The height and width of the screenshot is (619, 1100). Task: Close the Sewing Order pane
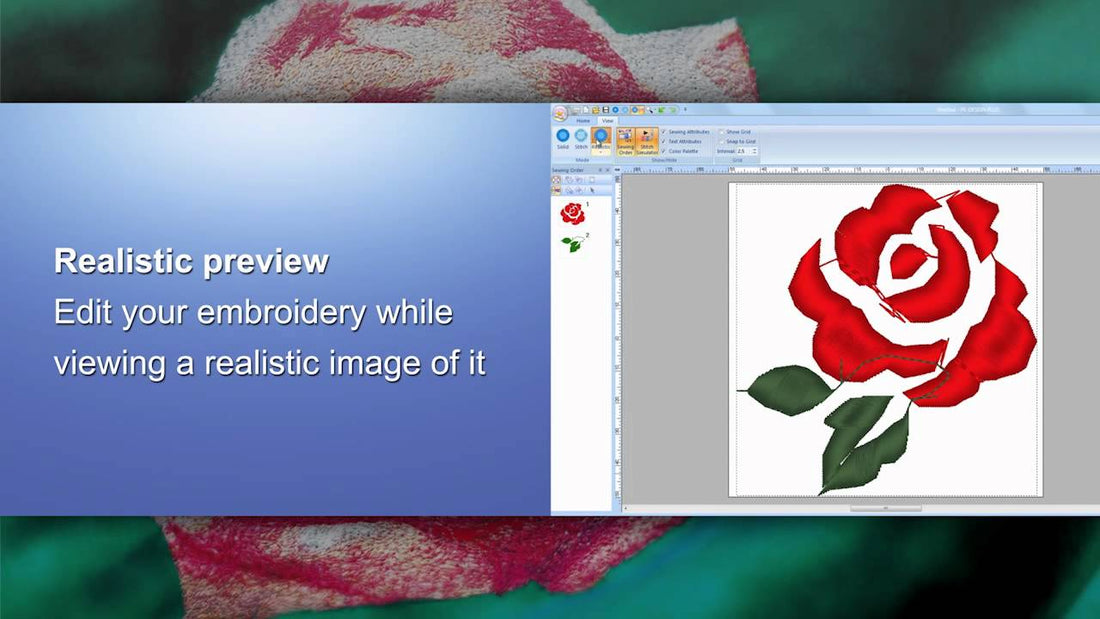(x=607, y=169)
